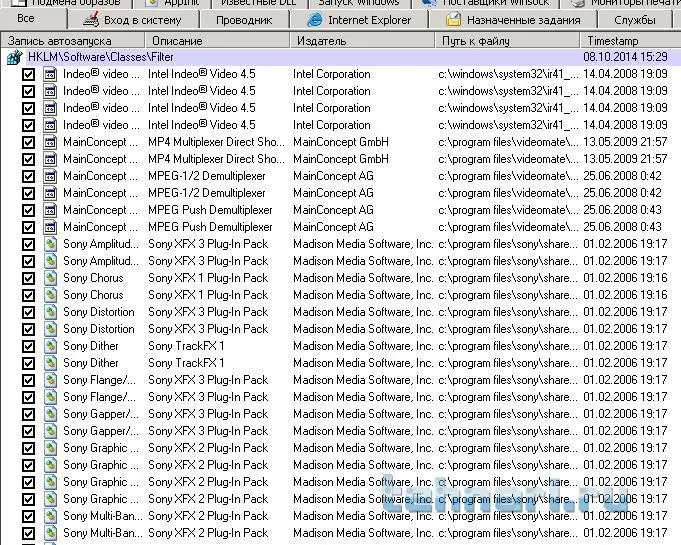Click file icon of lower MPEG Push Demultiplexer row

(50, 228)
